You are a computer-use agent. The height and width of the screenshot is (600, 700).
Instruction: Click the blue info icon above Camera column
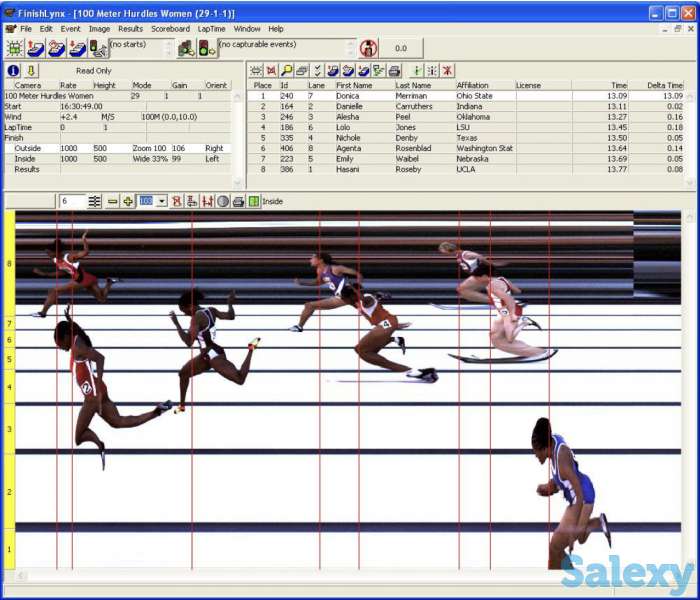(x=14, y=71)
